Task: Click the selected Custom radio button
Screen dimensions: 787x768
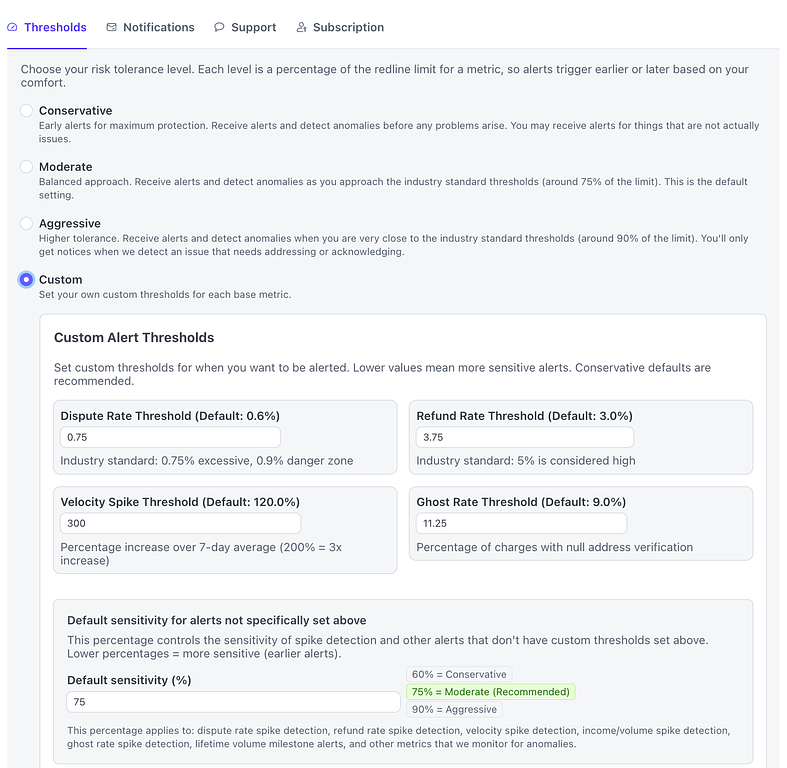Action: [26, 280]
